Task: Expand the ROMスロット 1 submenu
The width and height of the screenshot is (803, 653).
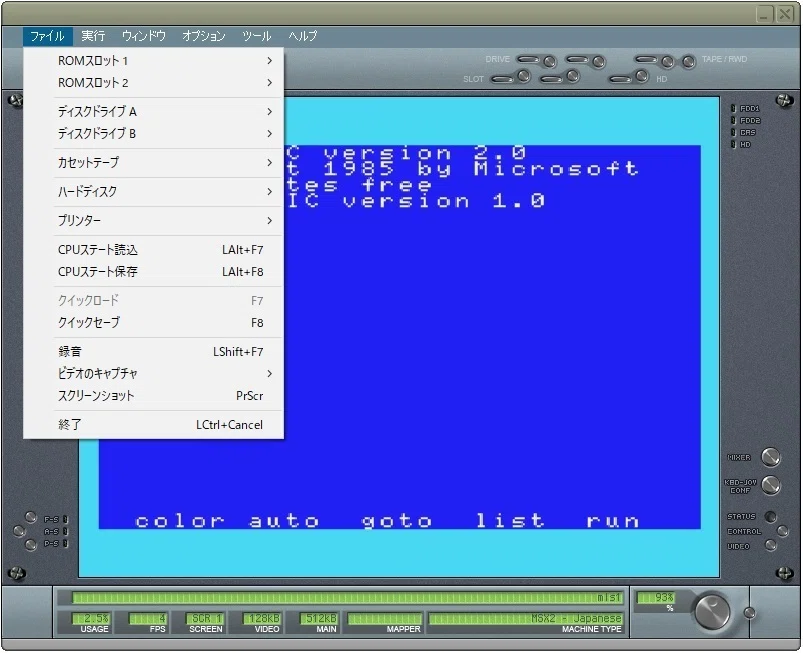Action: pos(154,60)
